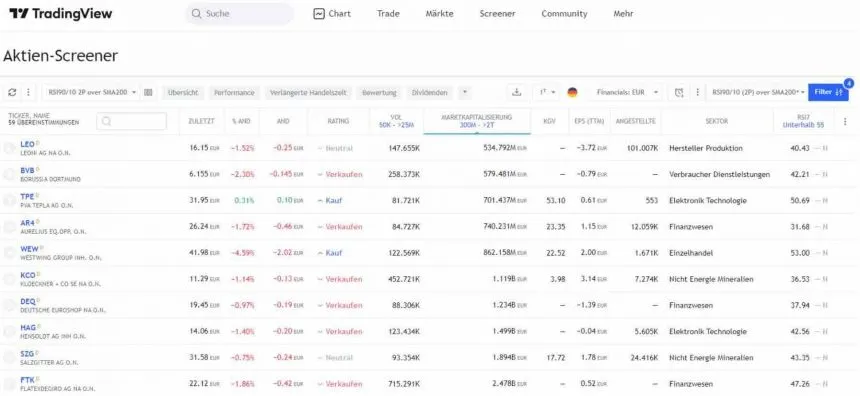
Task: Sort by the ZULETZT column header
Action: pos(202,121)
